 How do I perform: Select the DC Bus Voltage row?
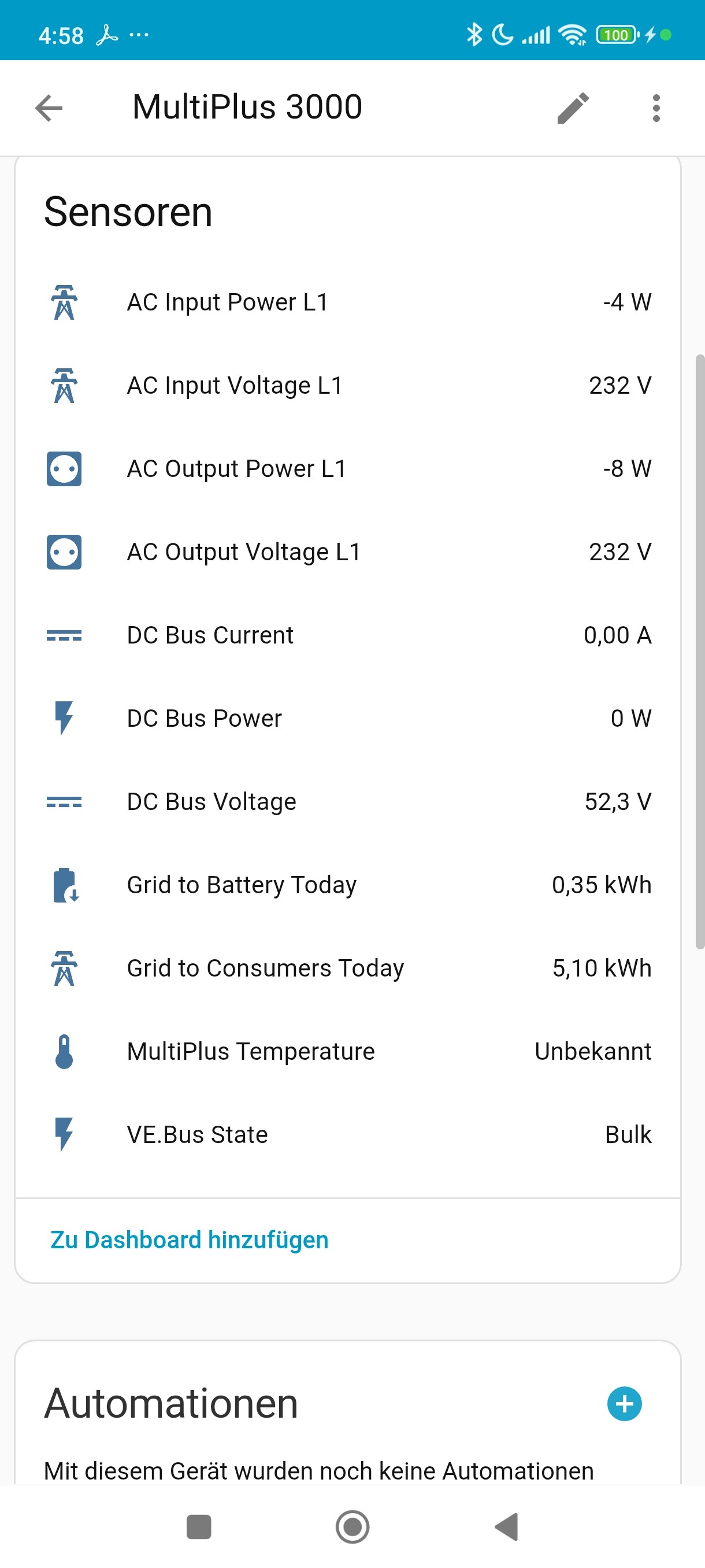(x=348, y=802)
